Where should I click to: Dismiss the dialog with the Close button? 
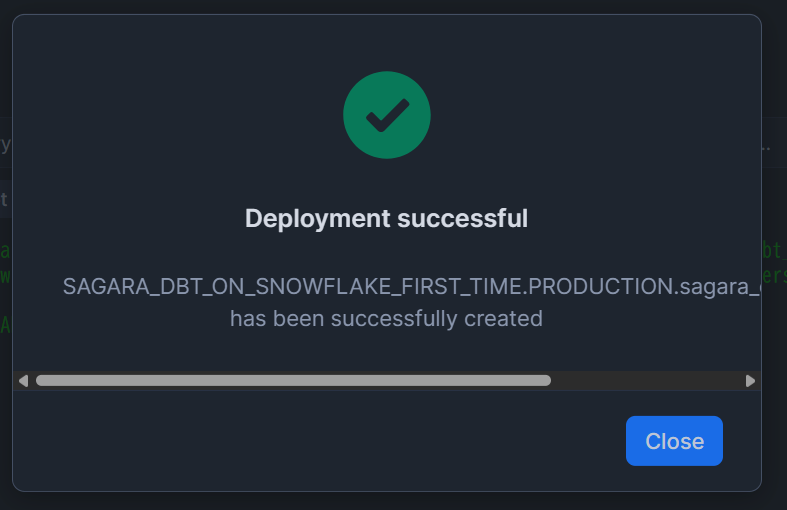[674, 441]
